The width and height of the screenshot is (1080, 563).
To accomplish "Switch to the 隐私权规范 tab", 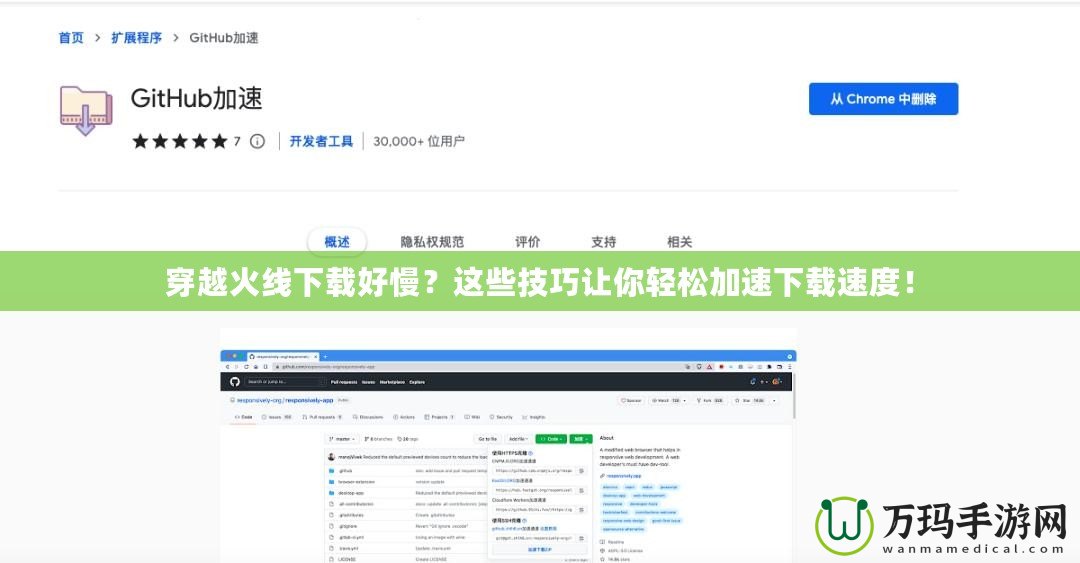I will click(x=433, y=242).
